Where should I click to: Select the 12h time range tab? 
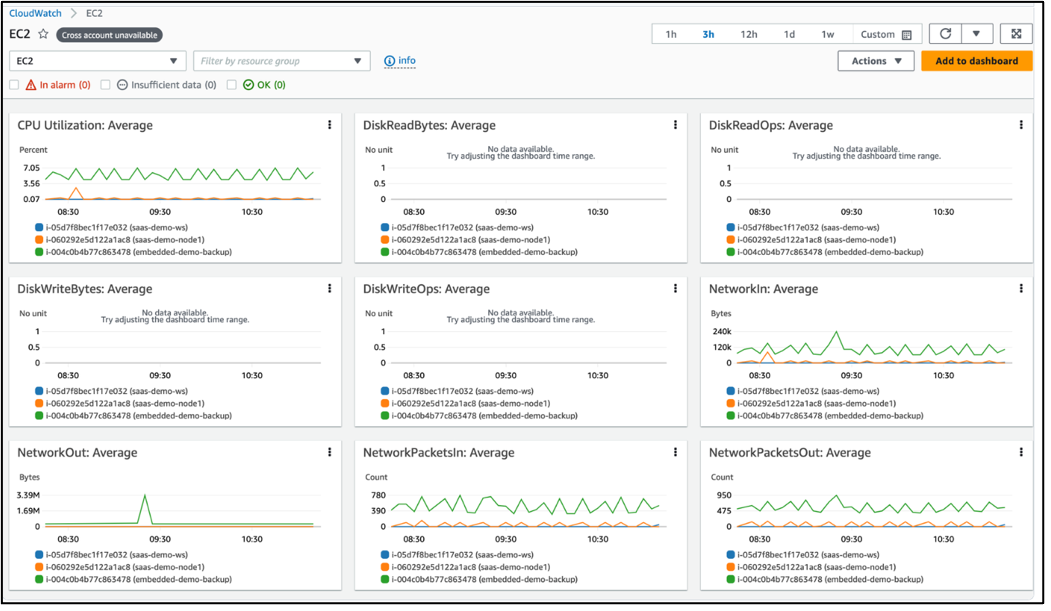748,34
